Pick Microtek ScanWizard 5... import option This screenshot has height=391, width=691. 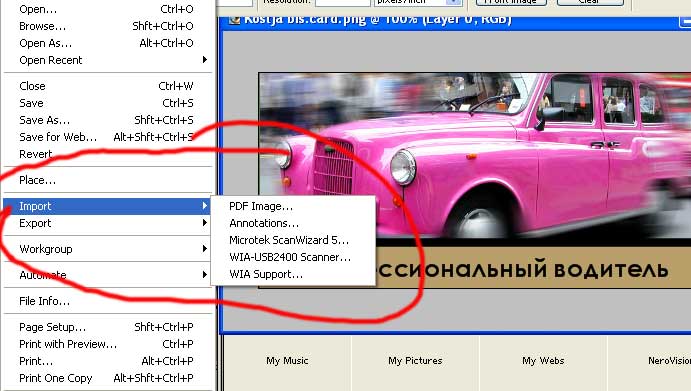[293, 240]
